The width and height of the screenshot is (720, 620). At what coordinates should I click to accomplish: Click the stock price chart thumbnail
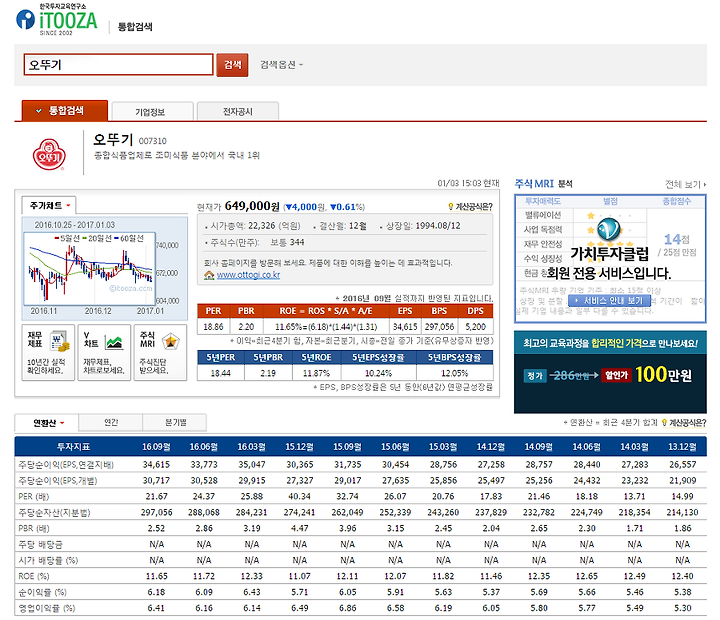pos(90,269)
